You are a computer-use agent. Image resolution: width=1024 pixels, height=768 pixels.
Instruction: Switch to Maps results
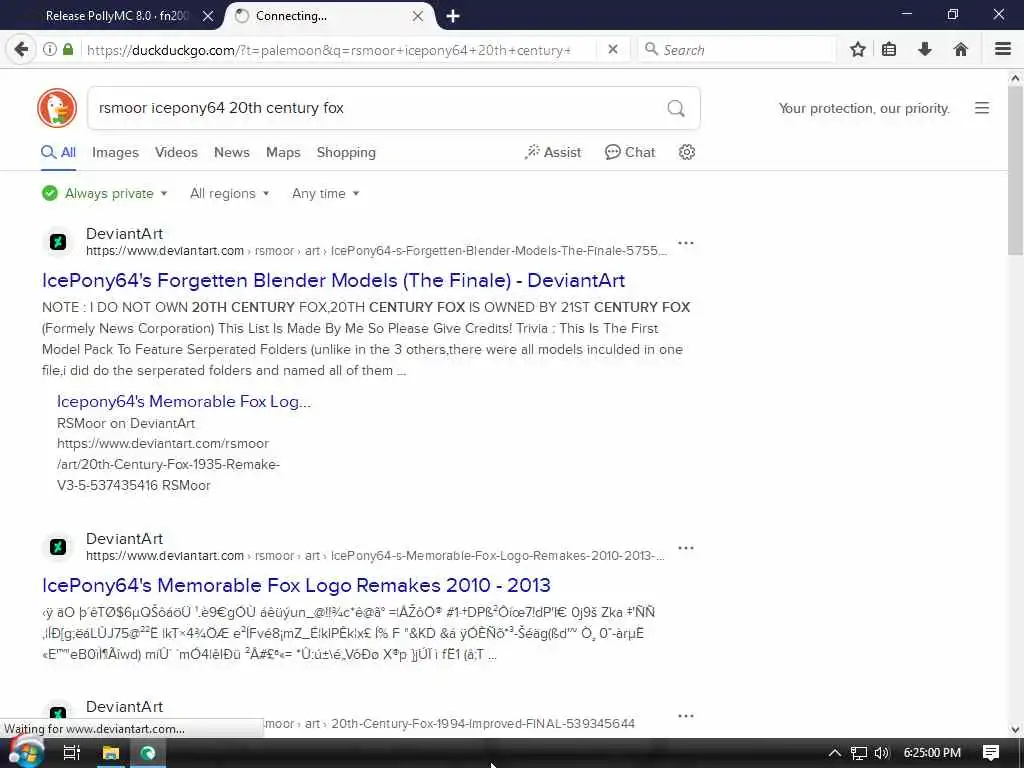(x=283, y=152)
